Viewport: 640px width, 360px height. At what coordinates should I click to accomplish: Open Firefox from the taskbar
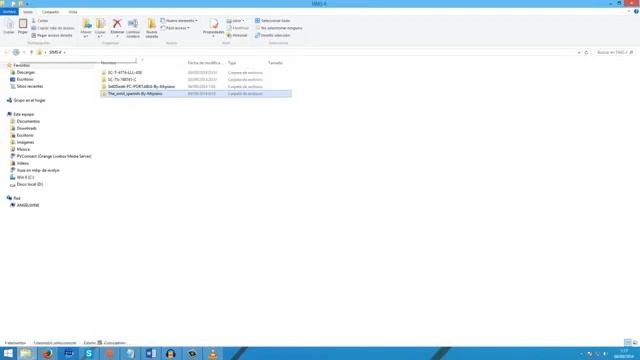tap(47, 353)
